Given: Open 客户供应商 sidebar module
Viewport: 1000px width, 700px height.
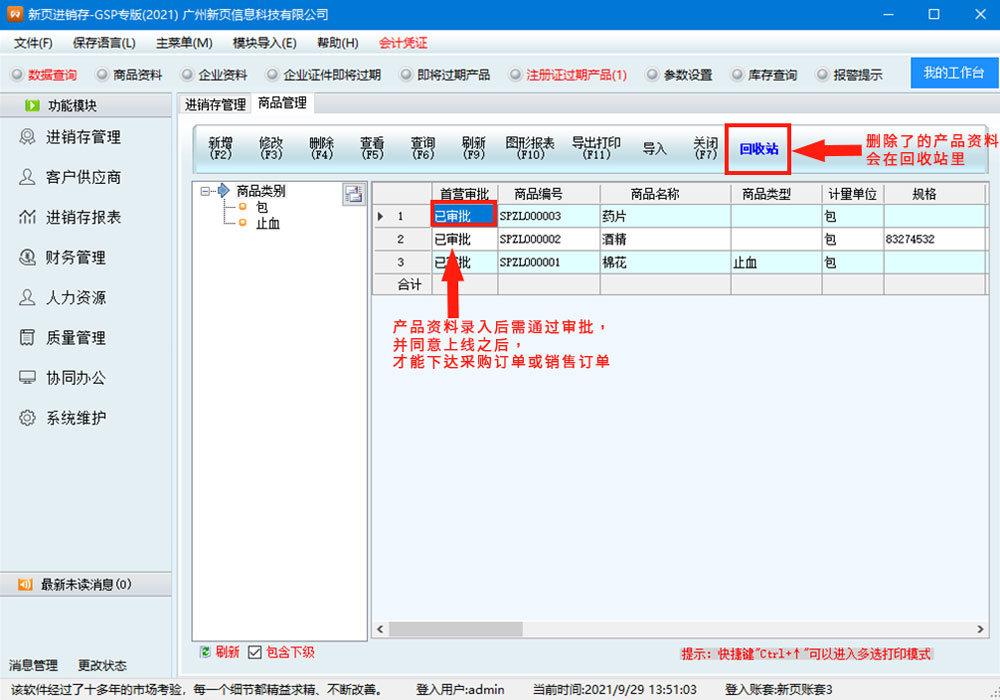Looking at the screenshot, I should (83, 177).
